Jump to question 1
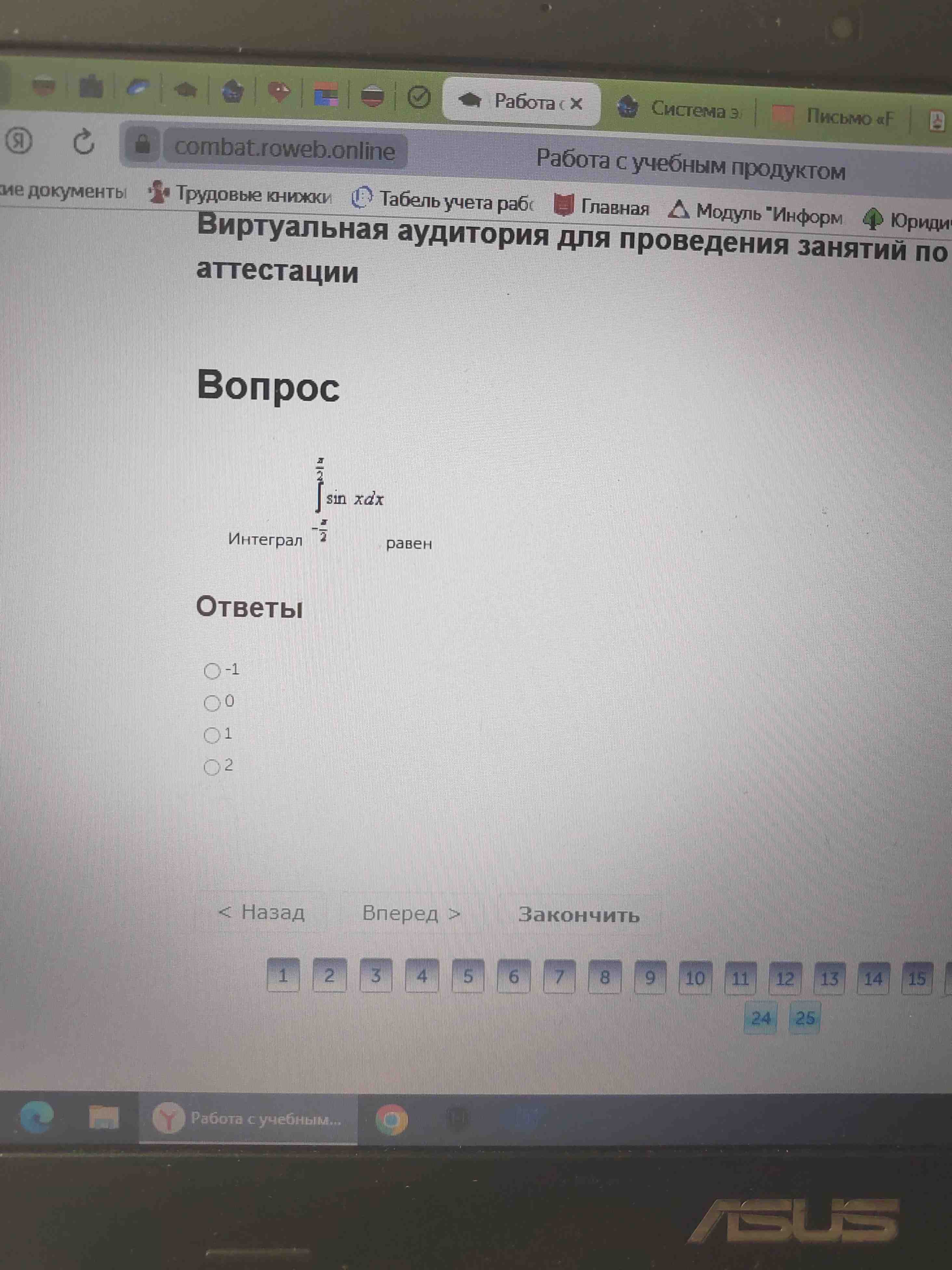Viewport: 952px width, 1270px height. (283, 975)
